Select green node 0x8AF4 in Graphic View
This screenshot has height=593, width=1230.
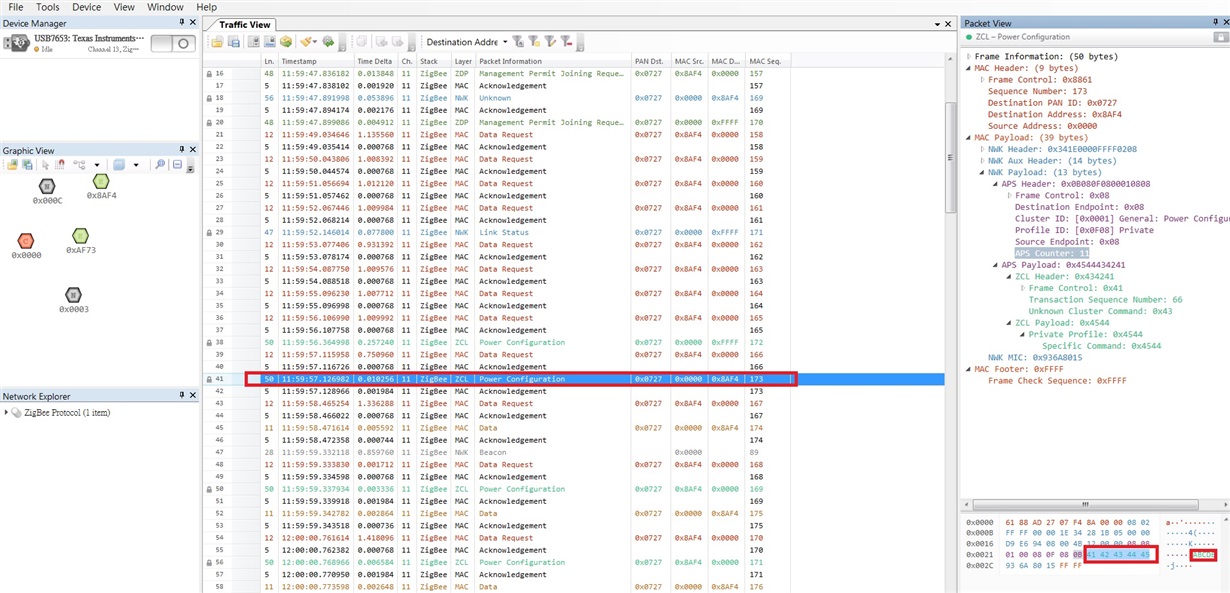click(100, 181)
